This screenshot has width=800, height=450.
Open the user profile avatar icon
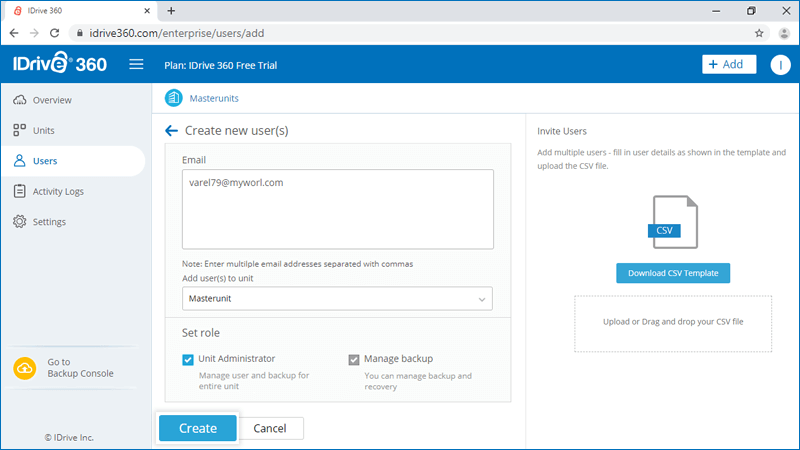(x=780, y=65)
